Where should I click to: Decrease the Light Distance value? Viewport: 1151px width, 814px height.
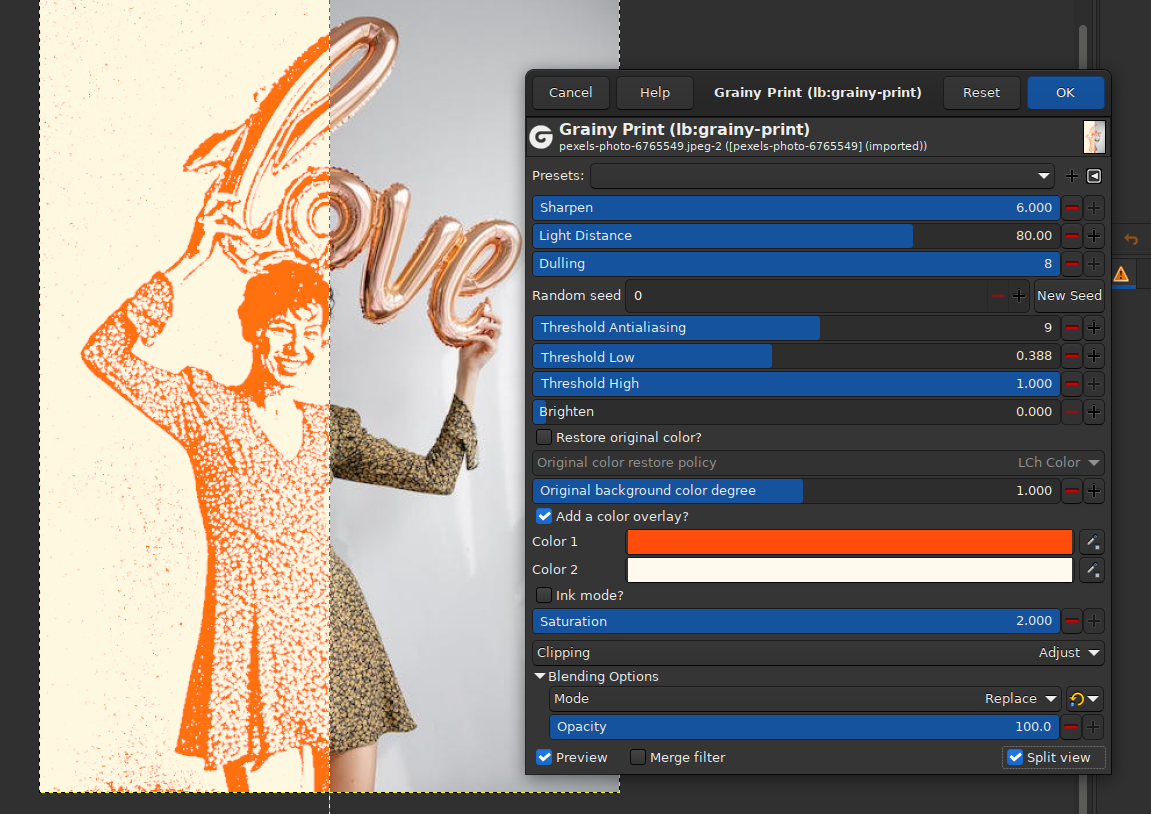click(x=1072, y=236)
